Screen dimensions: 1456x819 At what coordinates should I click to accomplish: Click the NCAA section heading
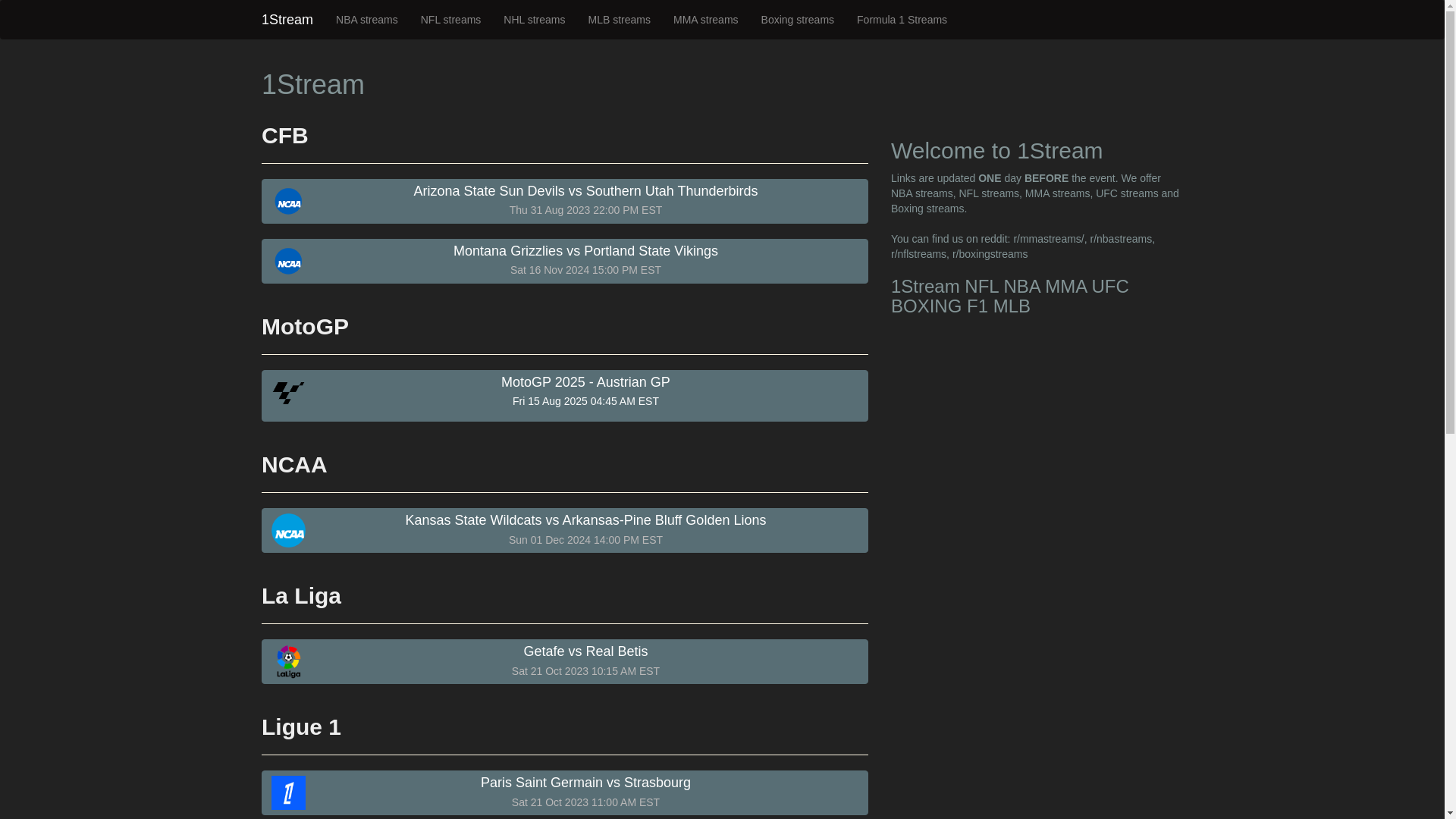294,465
